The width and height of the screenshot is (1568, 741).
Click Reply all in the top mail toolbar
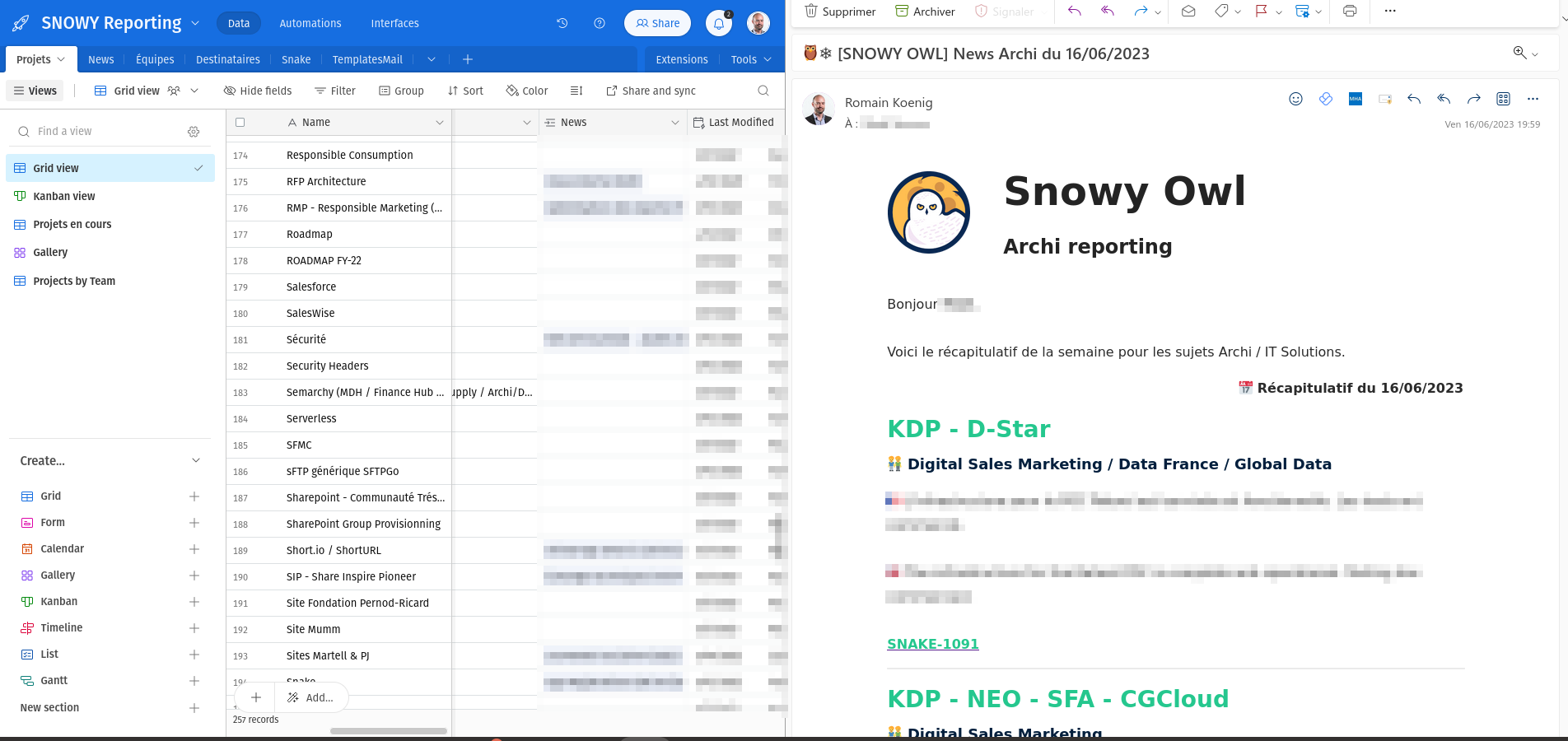(x=1108, y=12)
